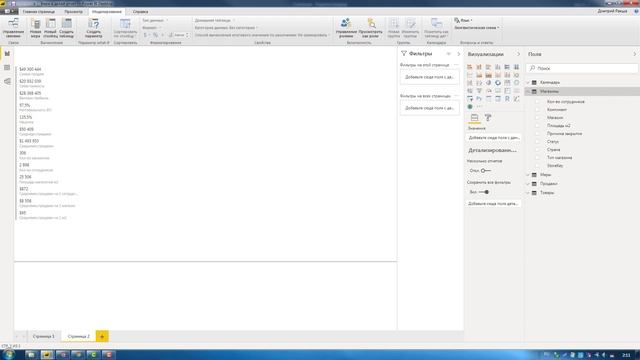Viewport: 640px width, 360px height.
Task: Select the clustered bar chart visual
Action: 489,67
